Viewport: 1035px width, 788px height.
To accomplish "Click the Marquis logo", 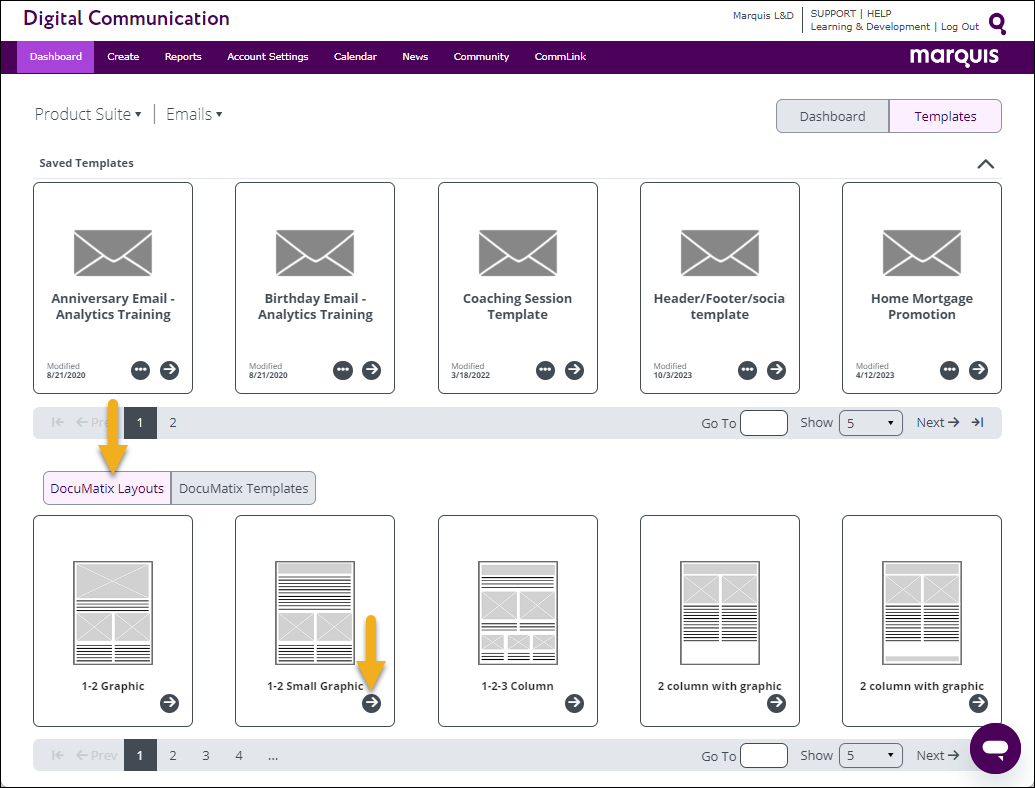I will [x=954, y=57].
